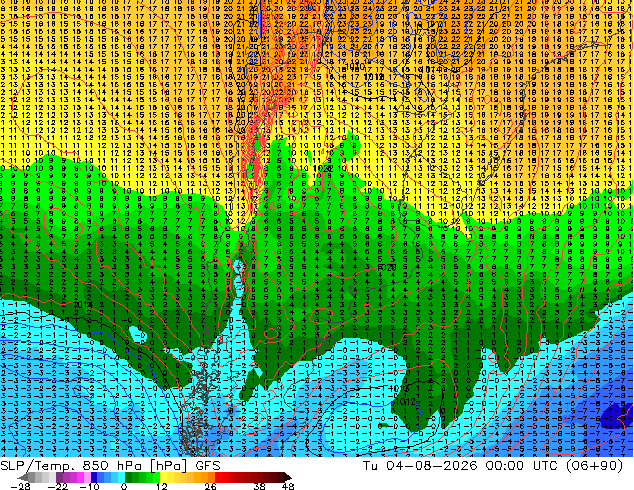Click the date 'Tu 04-08-2026'

coord(420,466)
